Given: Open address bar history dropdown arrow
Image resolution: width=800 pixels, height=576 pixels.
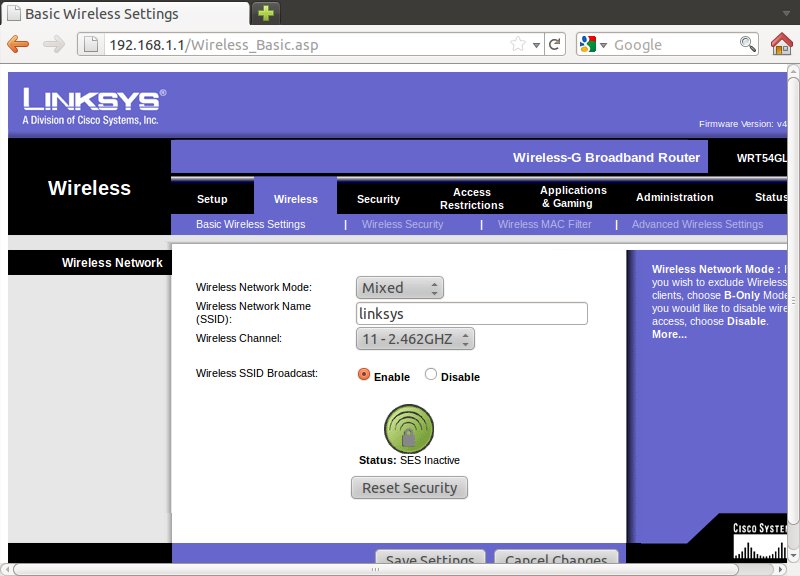Looking at the screenshot, I should point(536,45).
